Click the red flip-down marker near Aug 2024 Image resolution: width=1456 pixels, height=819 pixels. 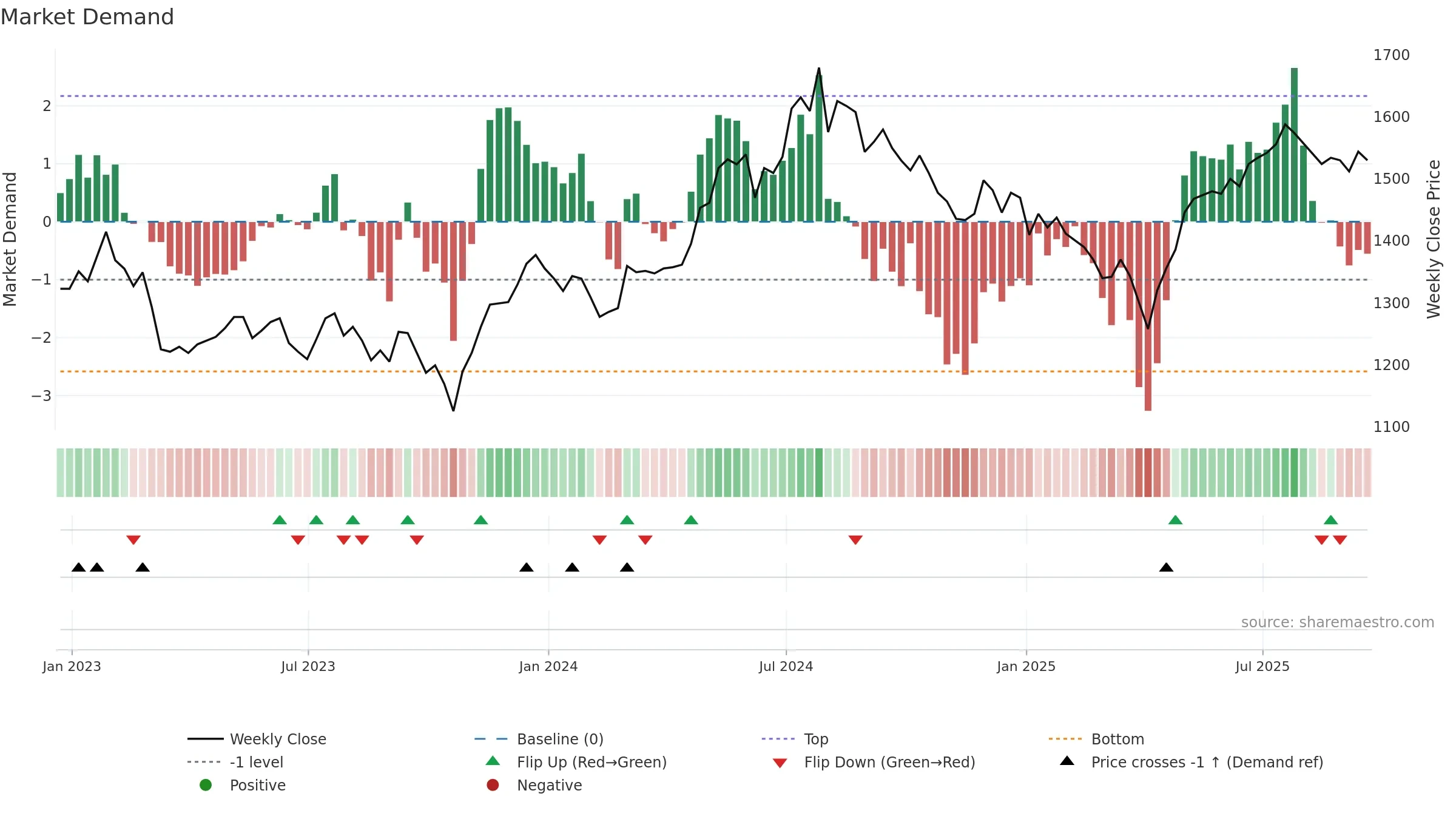[855, 540]
